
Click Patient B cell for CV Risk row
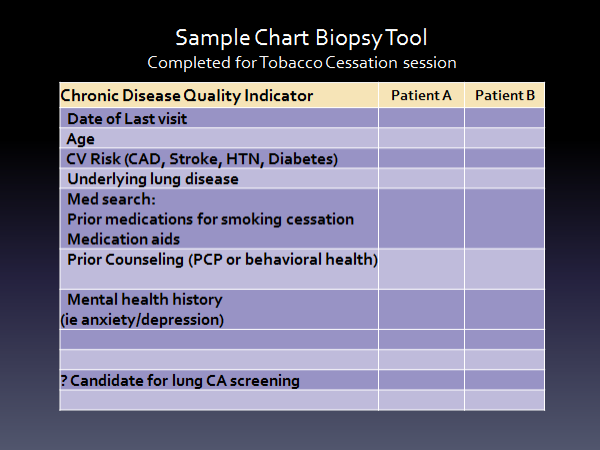point(505,158)
